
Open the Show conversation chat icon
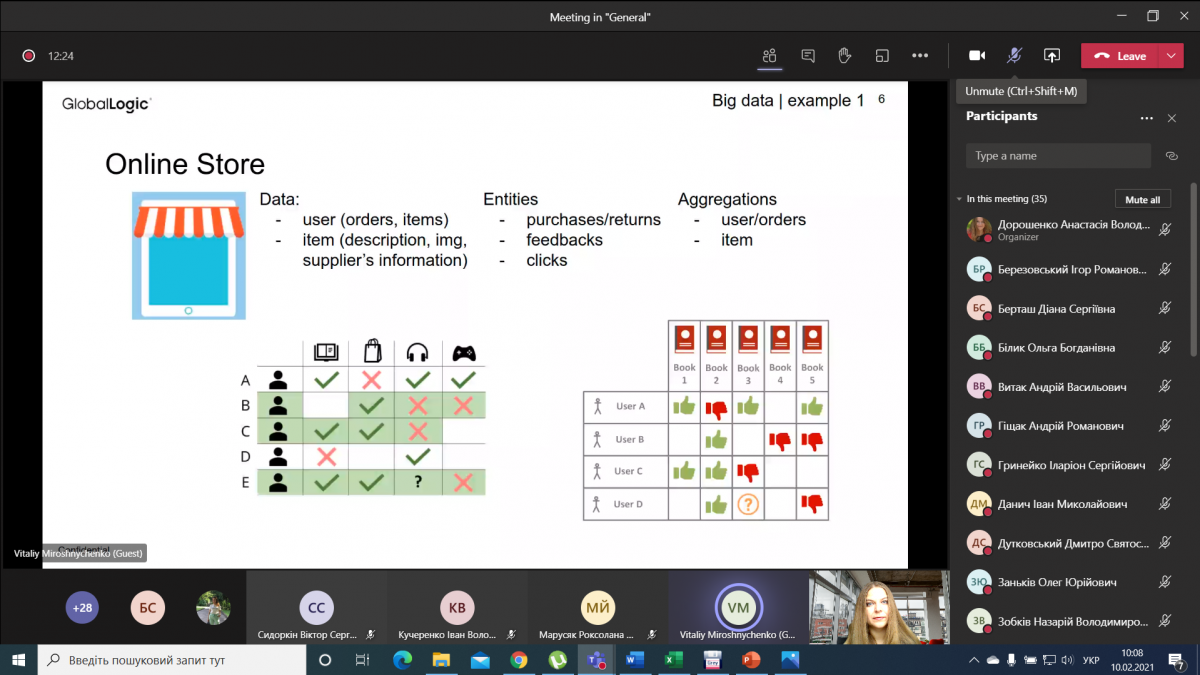(x=808, y=56)
